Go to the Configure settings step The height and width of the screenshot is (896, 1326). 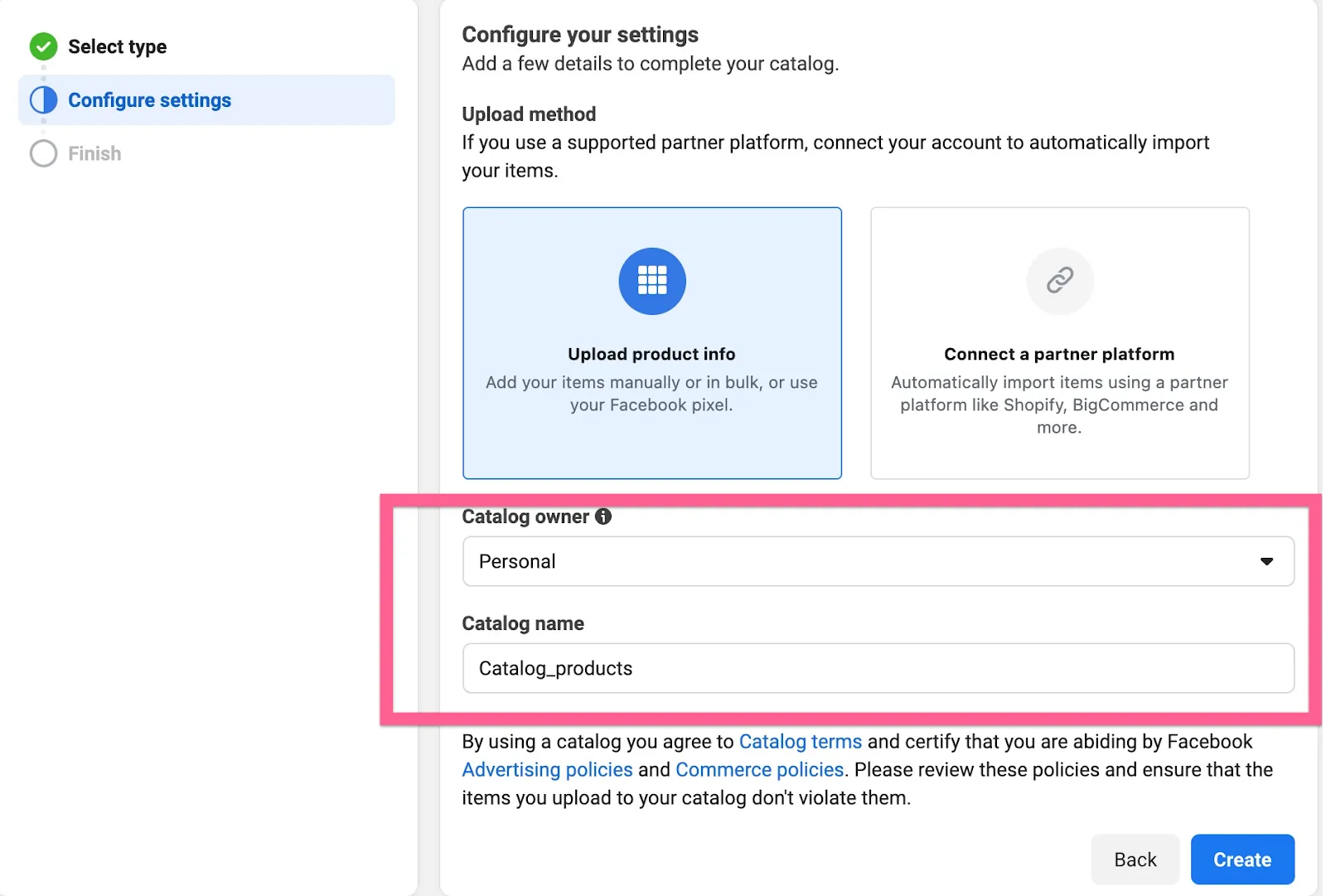tap(206, 100)
